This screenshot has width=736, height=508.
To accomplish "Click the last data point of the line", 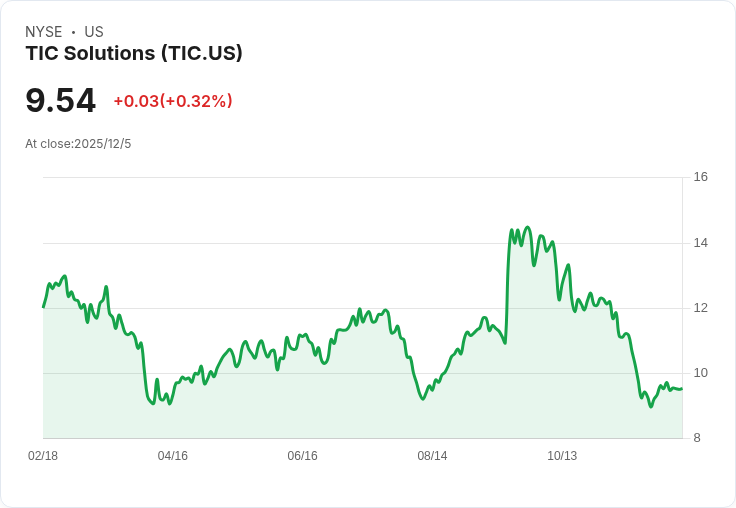I will [x=681, y=389].
